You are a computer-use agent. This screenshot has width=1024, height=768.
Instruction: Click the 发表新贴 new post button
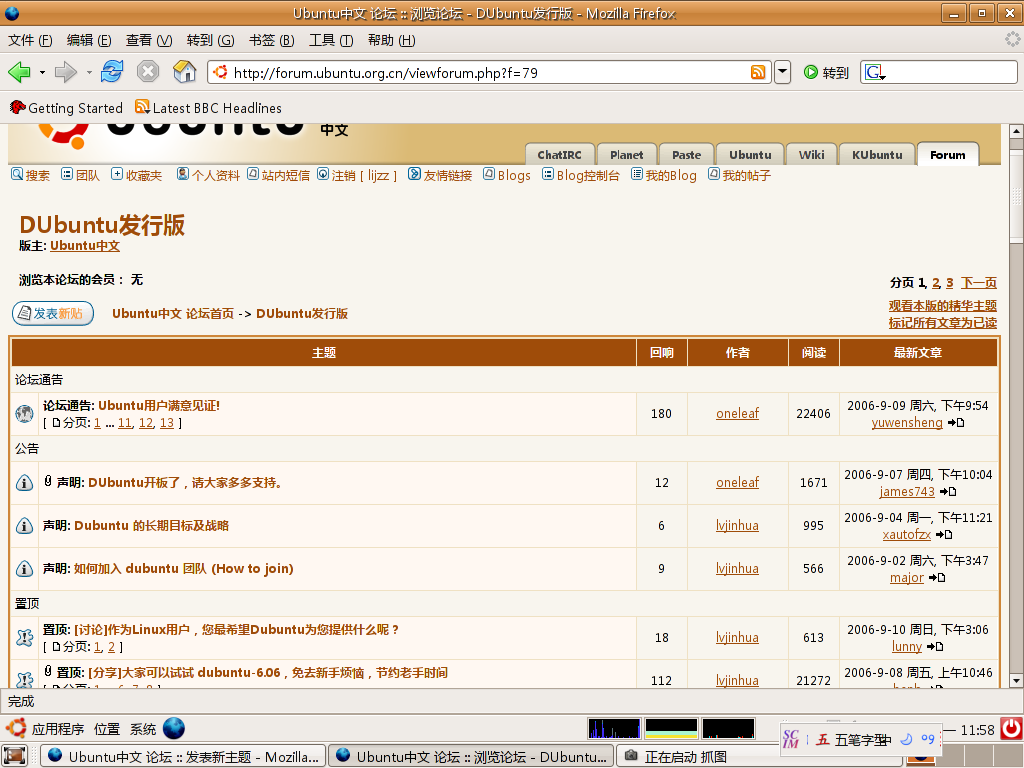pos(53,313)
